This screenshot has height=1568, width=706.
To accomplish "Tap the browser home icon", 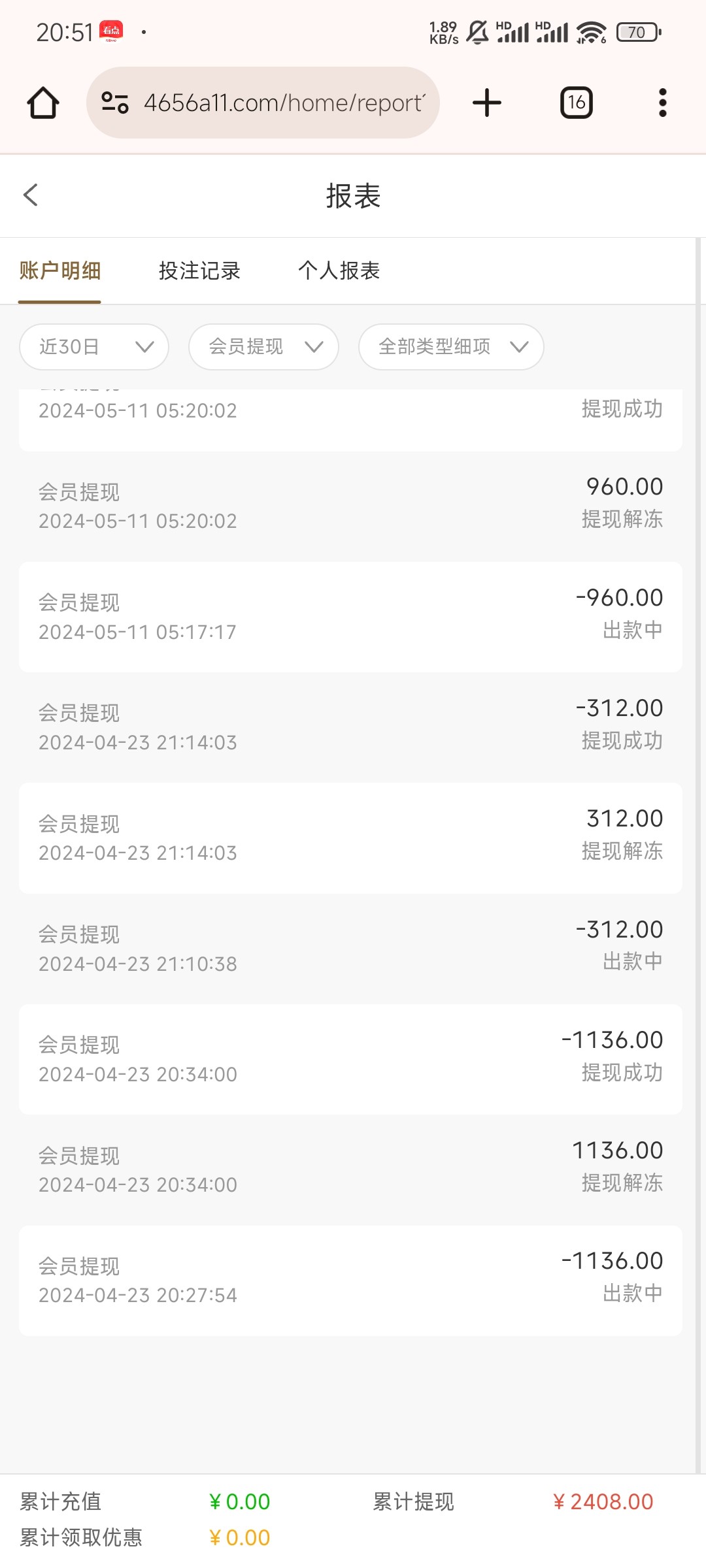I will pos(43,103).
